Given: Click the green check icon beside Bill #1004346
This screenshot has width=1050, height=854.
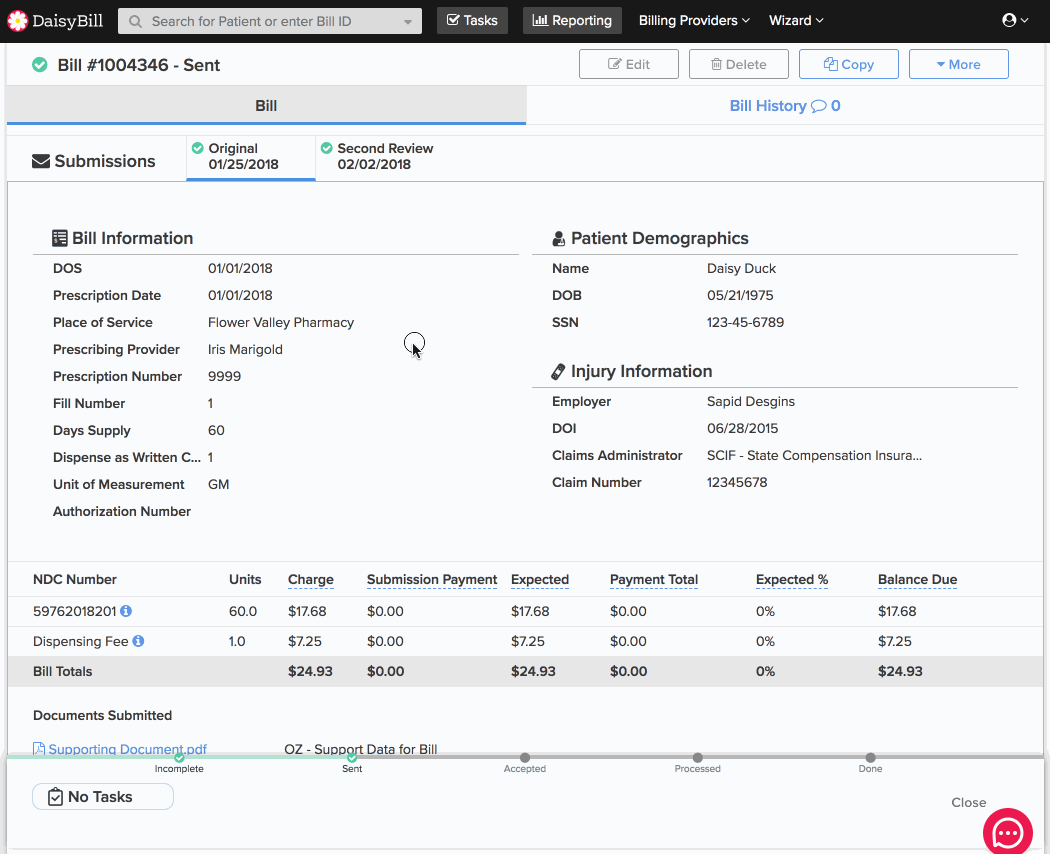Looking at the screenshot, I should [40, 65].
